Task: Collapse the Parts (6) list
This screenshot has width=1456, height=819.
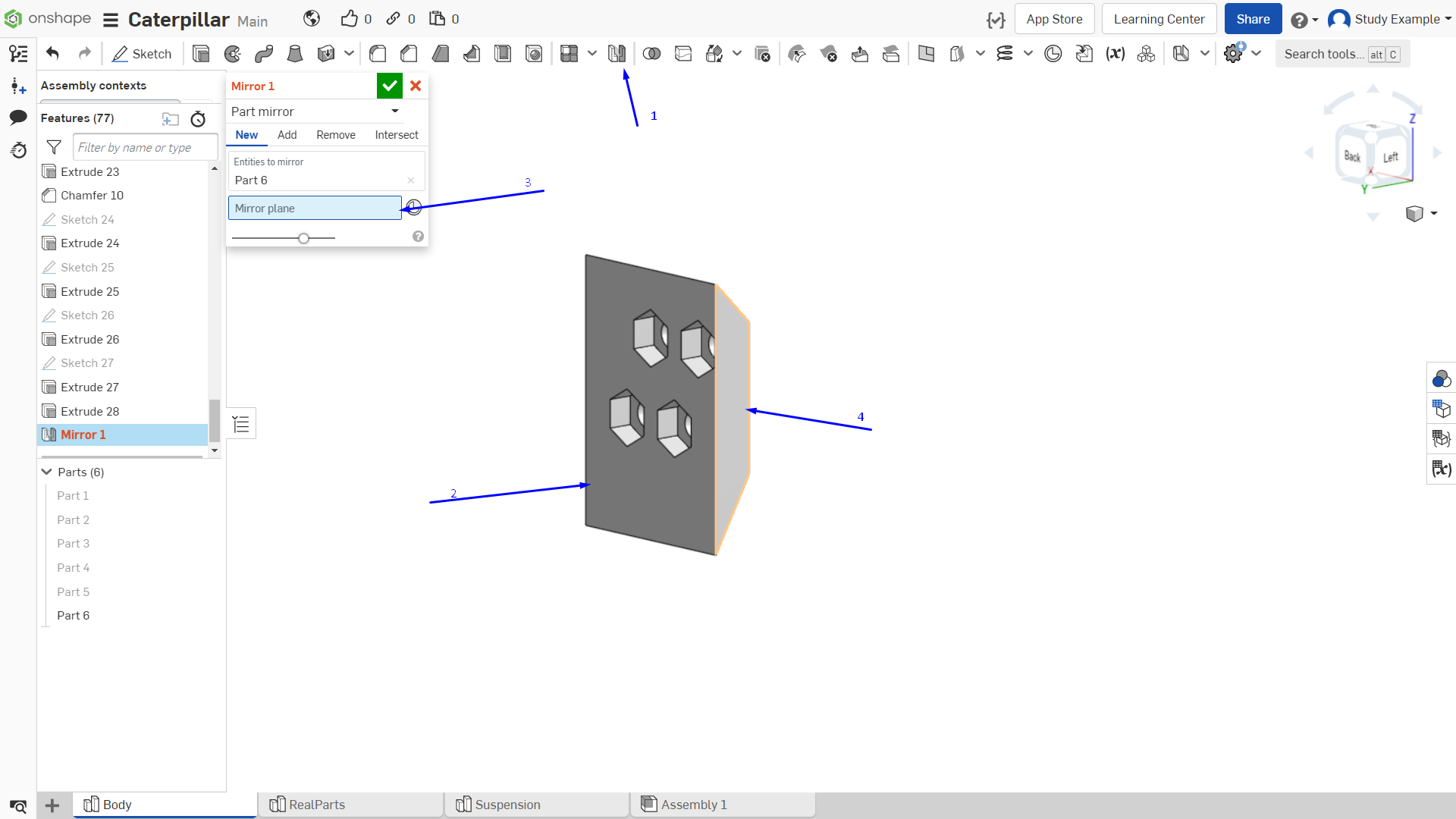Action: tap(47, 472)
